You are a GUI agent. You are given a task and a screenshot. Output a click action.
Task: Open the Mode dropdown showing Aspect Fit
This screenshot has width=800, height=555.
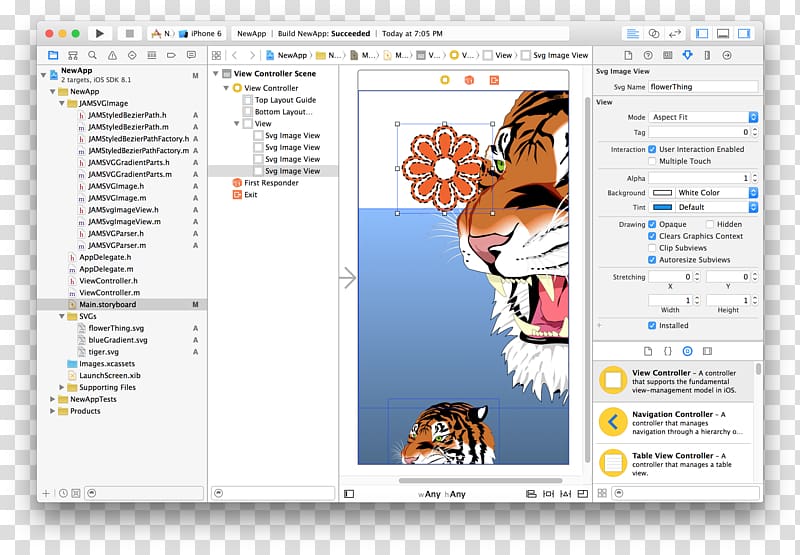(703, 117)
